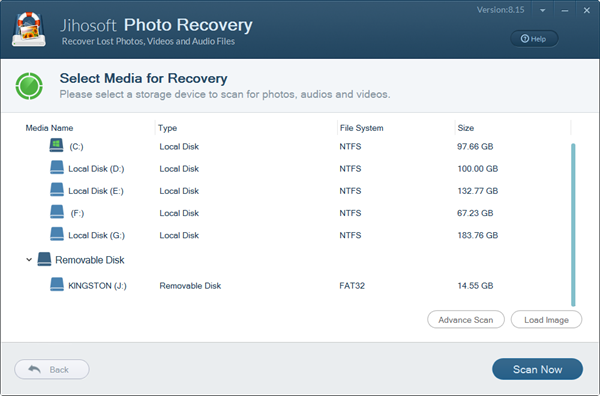Click the Version:8.15 text
The height and width of the screenshot is (396, 600).
coord(501,10)
